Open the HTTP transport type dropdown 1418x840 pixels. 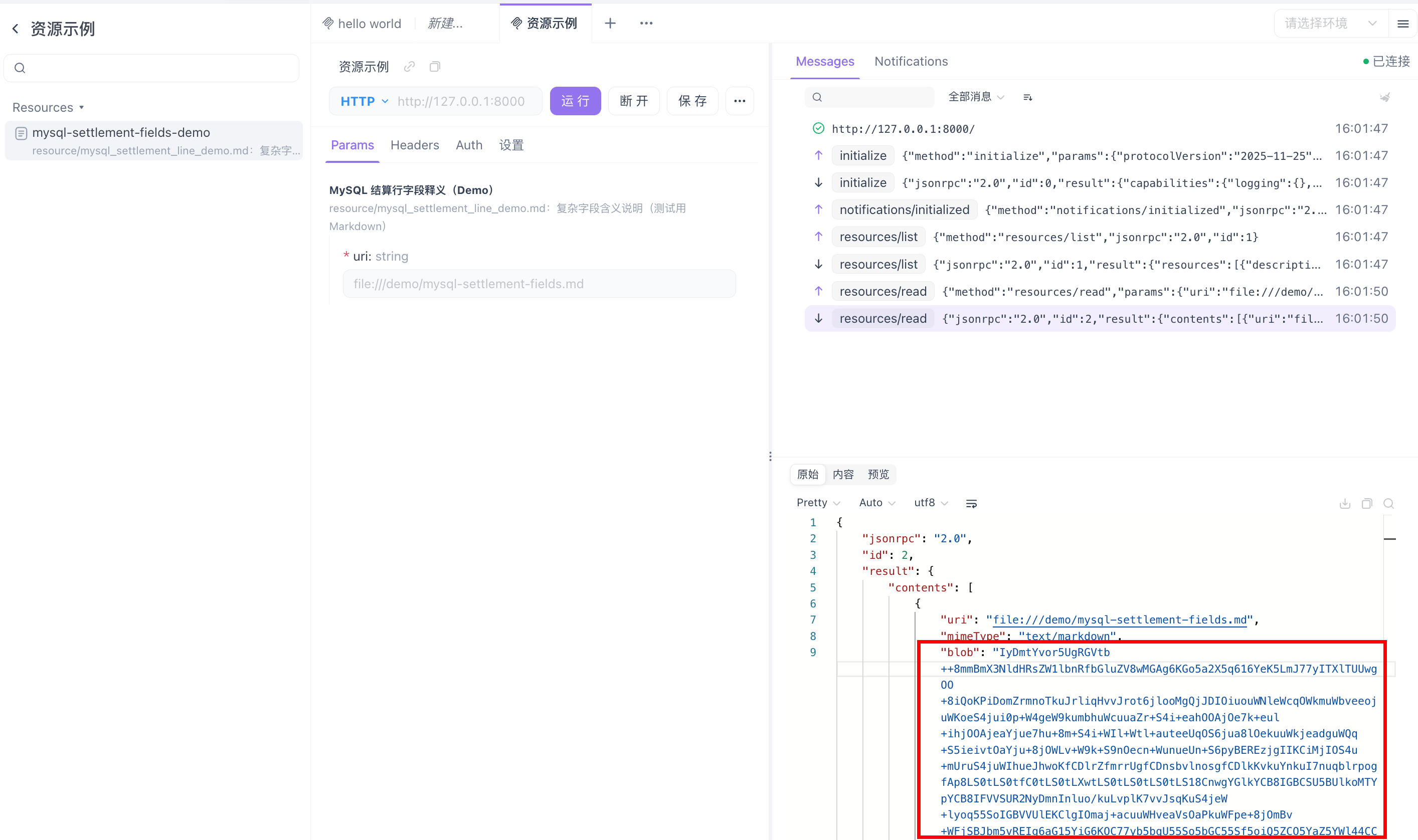[x=364, y=101]
